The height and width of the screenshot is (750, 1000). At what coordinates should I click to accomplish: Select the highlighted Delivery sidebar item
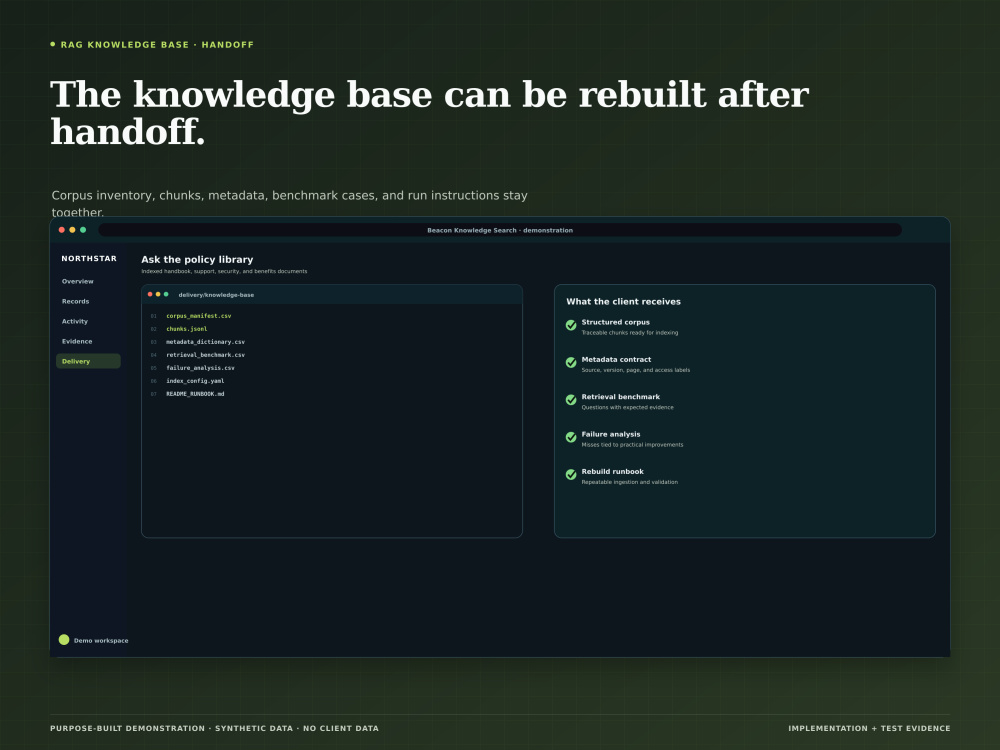[x=88, y=361]
